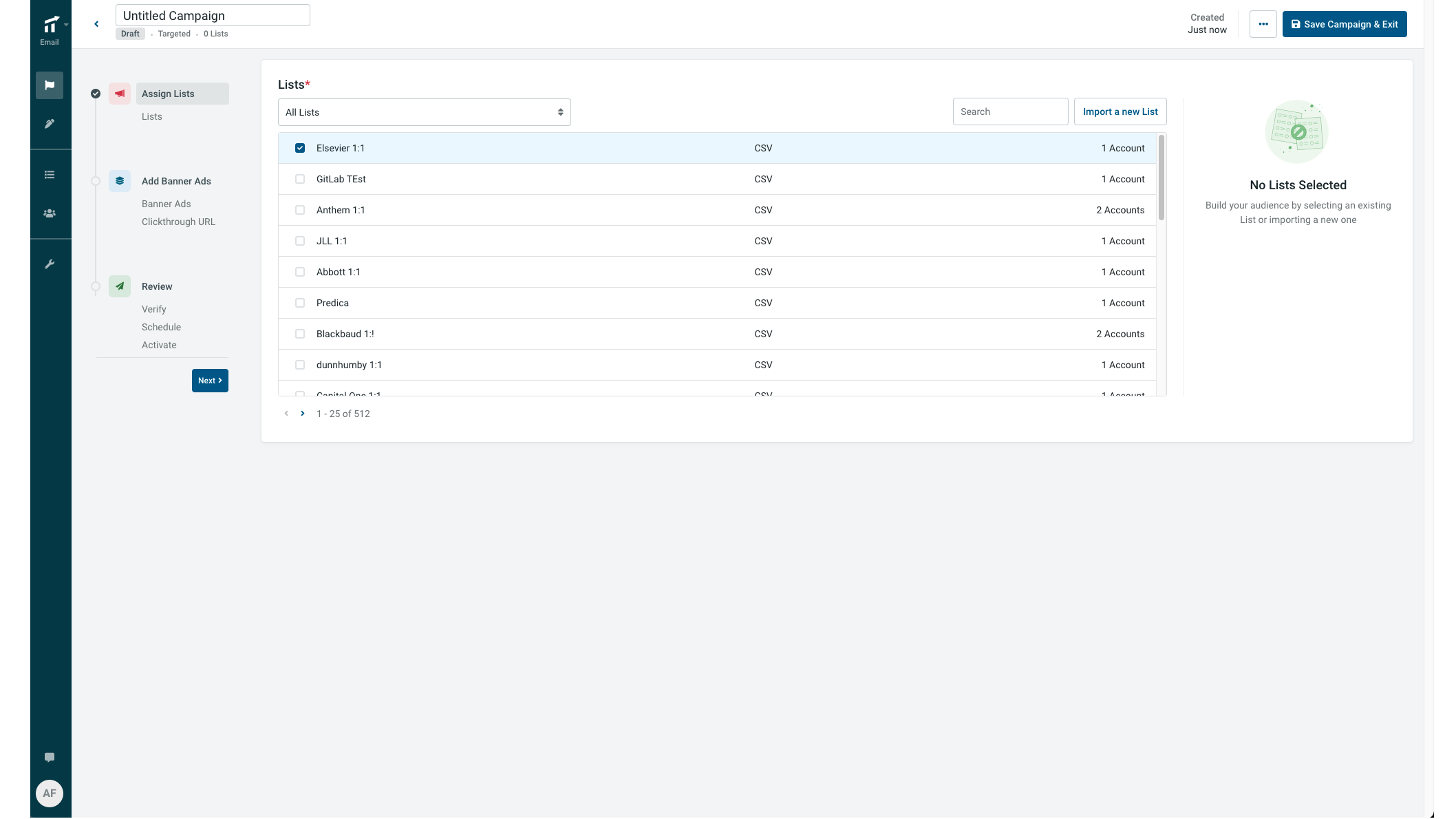Image resolution: width=1456 pixels, height=819 pixels.
Task: Click the layers icon beside Add Banner Ads
Action: [x=120, y=181]
